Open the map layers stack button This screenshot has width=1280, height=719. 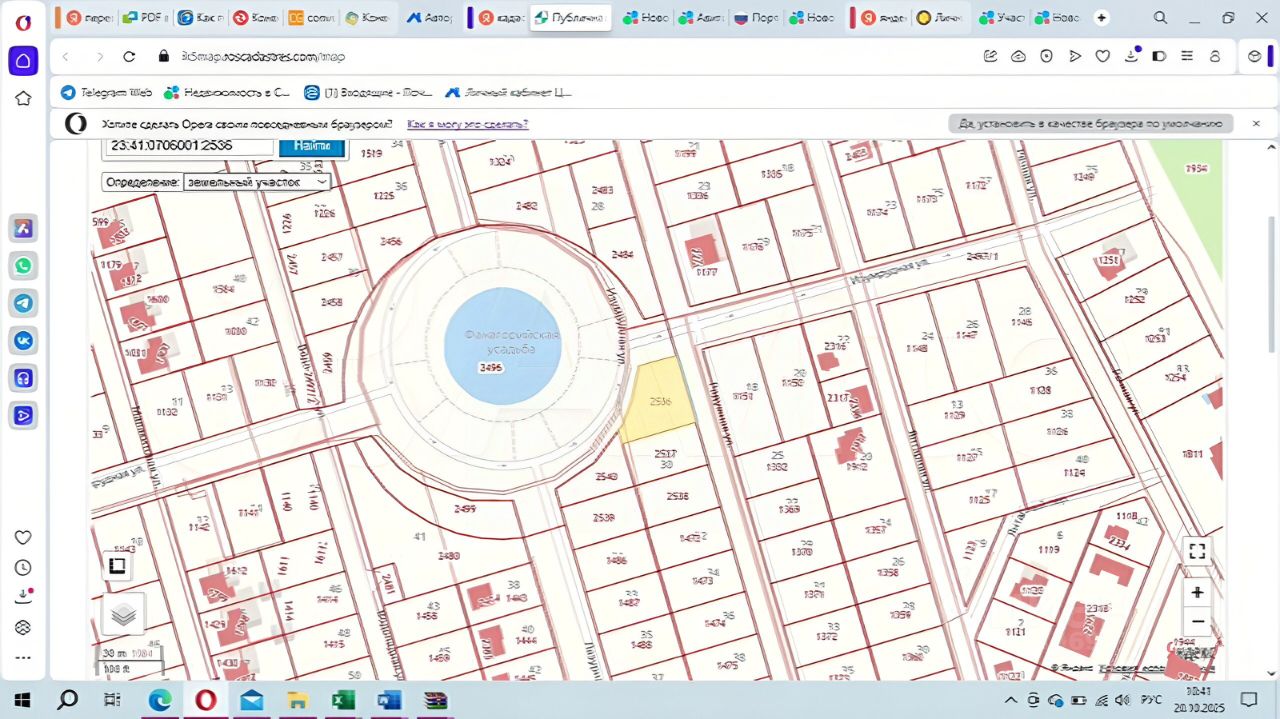(x=124, y=613)
